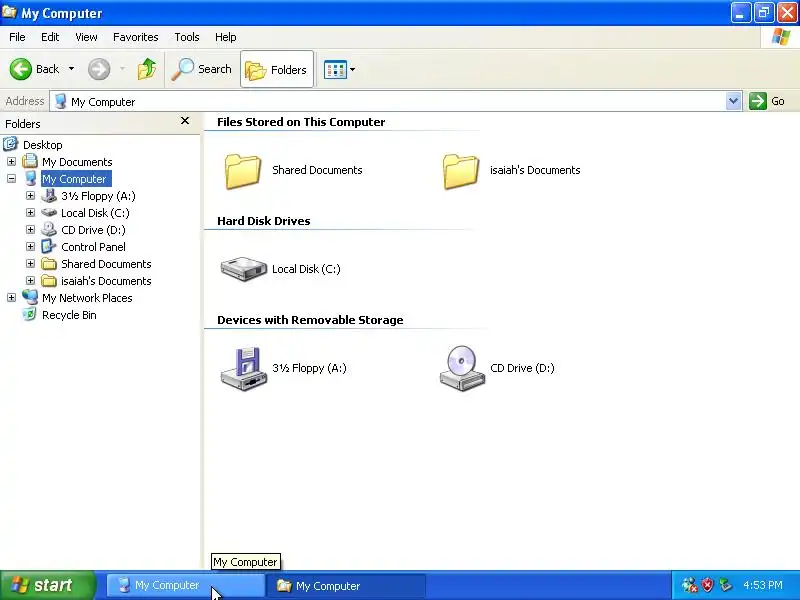
Task: Select the Shared Documents folder icon
Action: click(243, 171)
